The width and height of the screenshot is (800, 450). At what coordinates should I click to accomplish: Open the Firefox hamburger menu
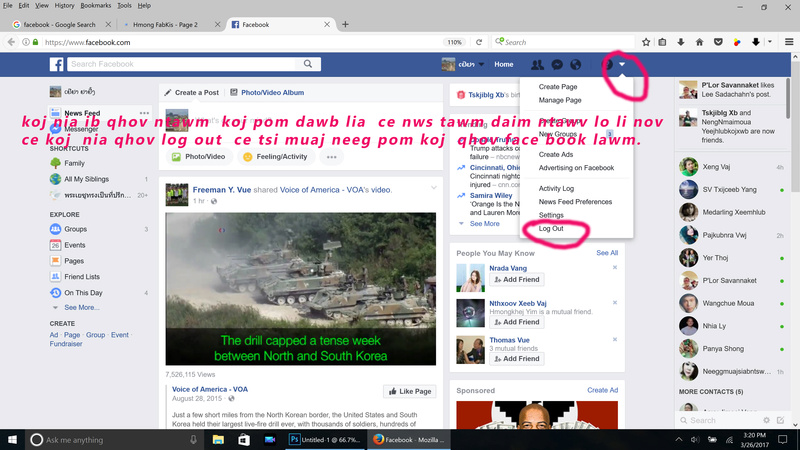point(789,42)
